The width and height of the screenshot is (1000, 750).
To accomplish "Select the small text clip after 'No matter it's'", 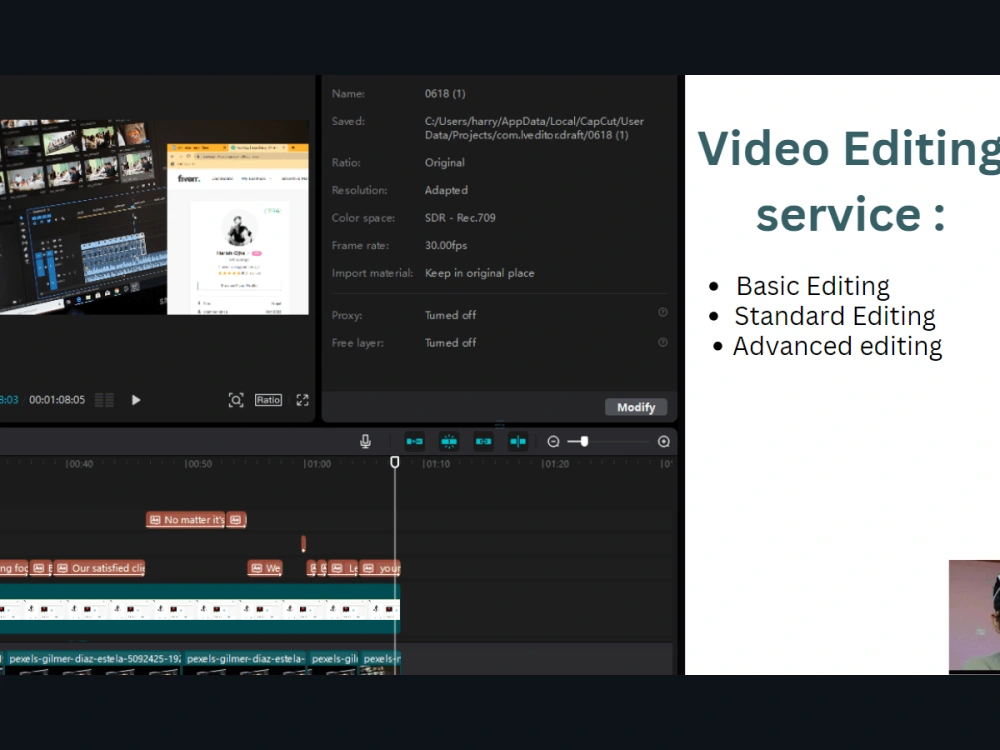I will [x=237, y=520].
